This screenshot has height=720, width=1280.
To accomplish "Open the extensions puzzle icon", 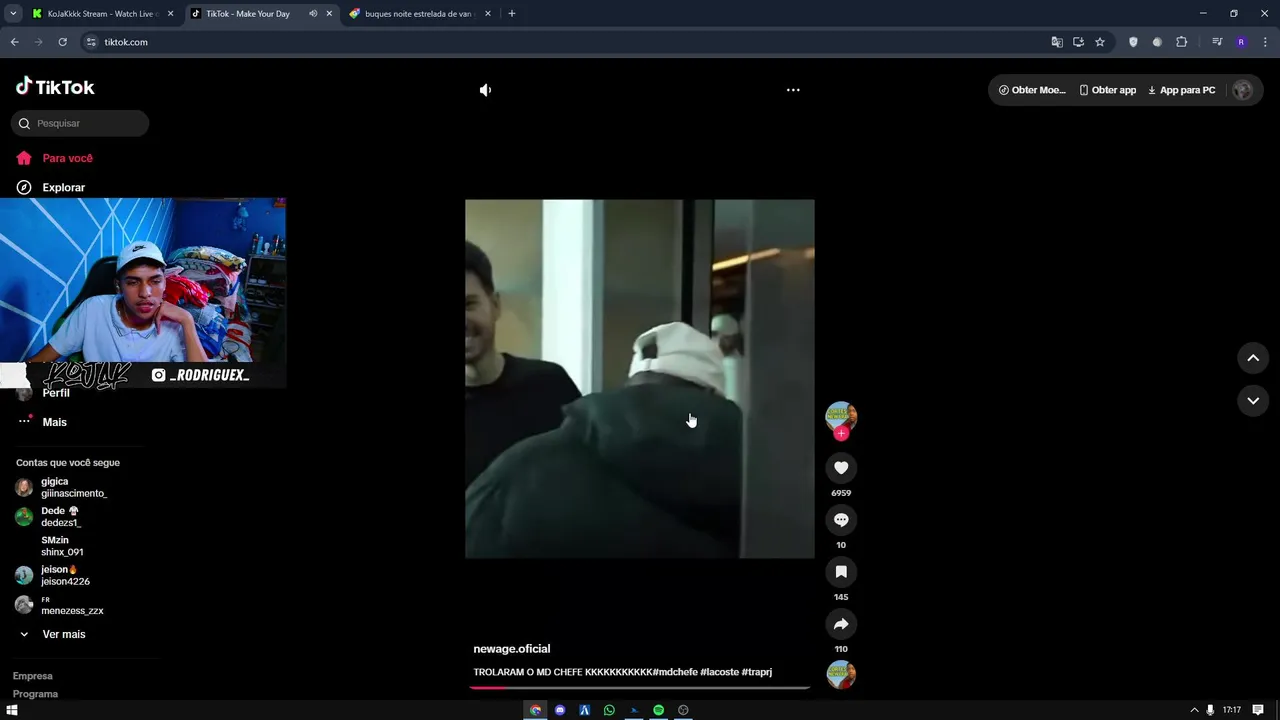I will 1181,42.
